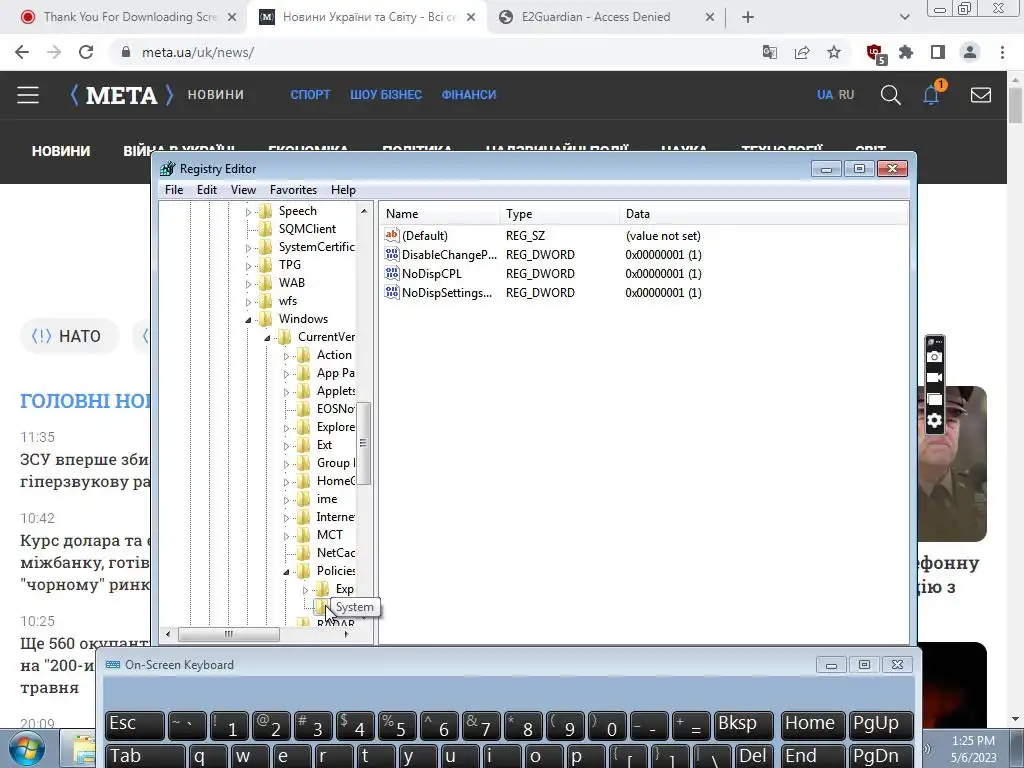Sort values by Data column header
Viewport: 1024px width, 768px height.
click(x=763, y=214)
